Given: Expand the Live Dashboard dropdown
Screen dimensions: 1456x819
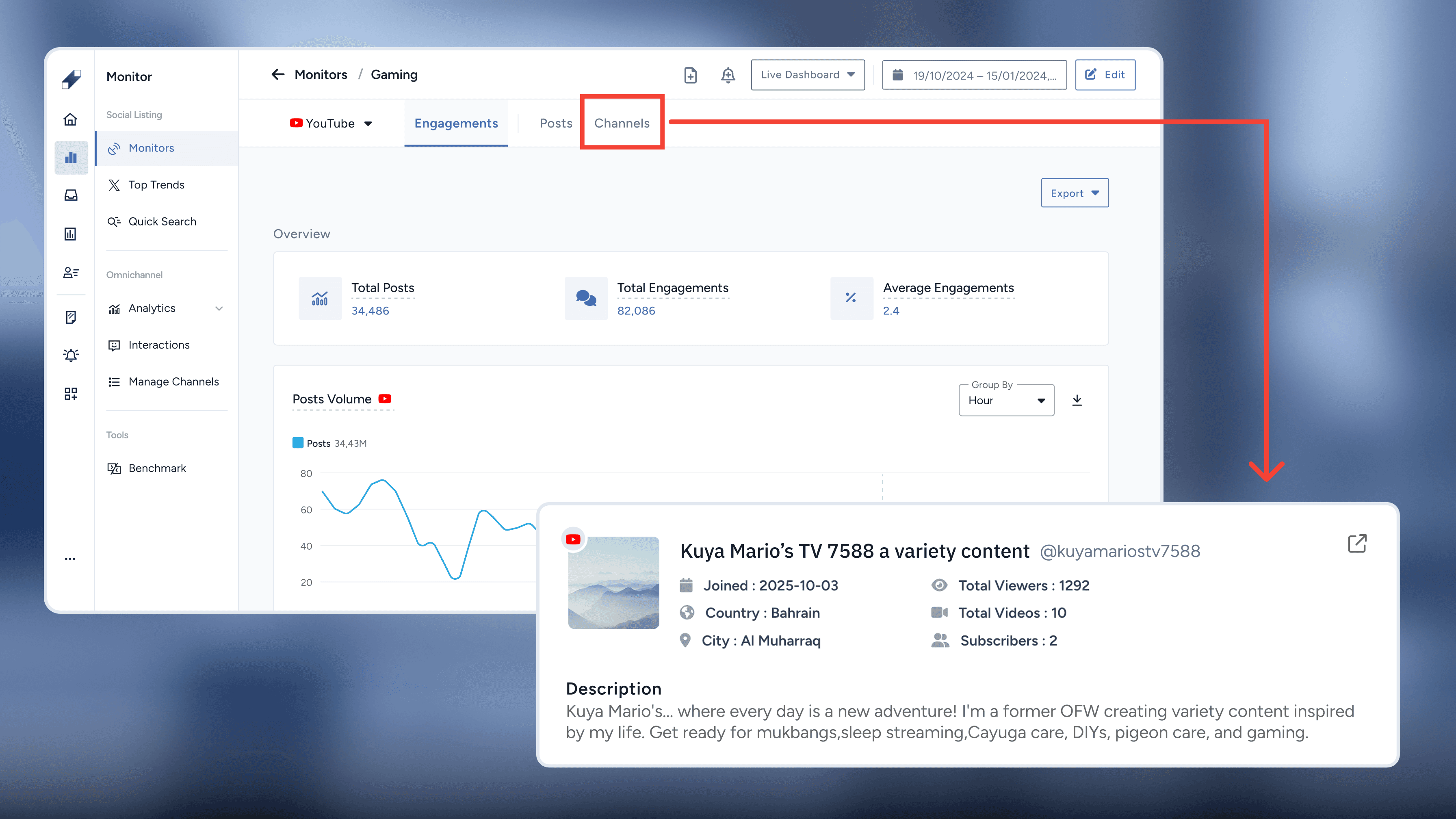Looking at the screenshot, I should pyautogui.click(x=807, y=75).
